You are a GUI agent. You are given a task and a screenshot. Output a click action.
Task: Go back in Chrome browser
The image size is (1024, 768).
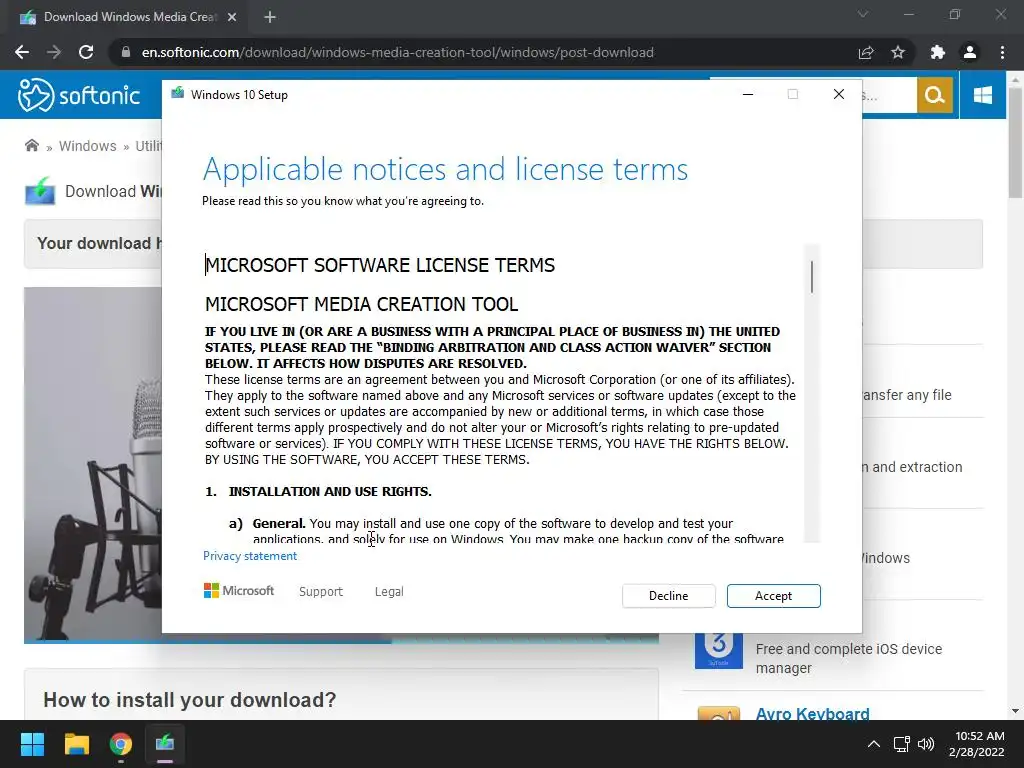tap(22, 52)
